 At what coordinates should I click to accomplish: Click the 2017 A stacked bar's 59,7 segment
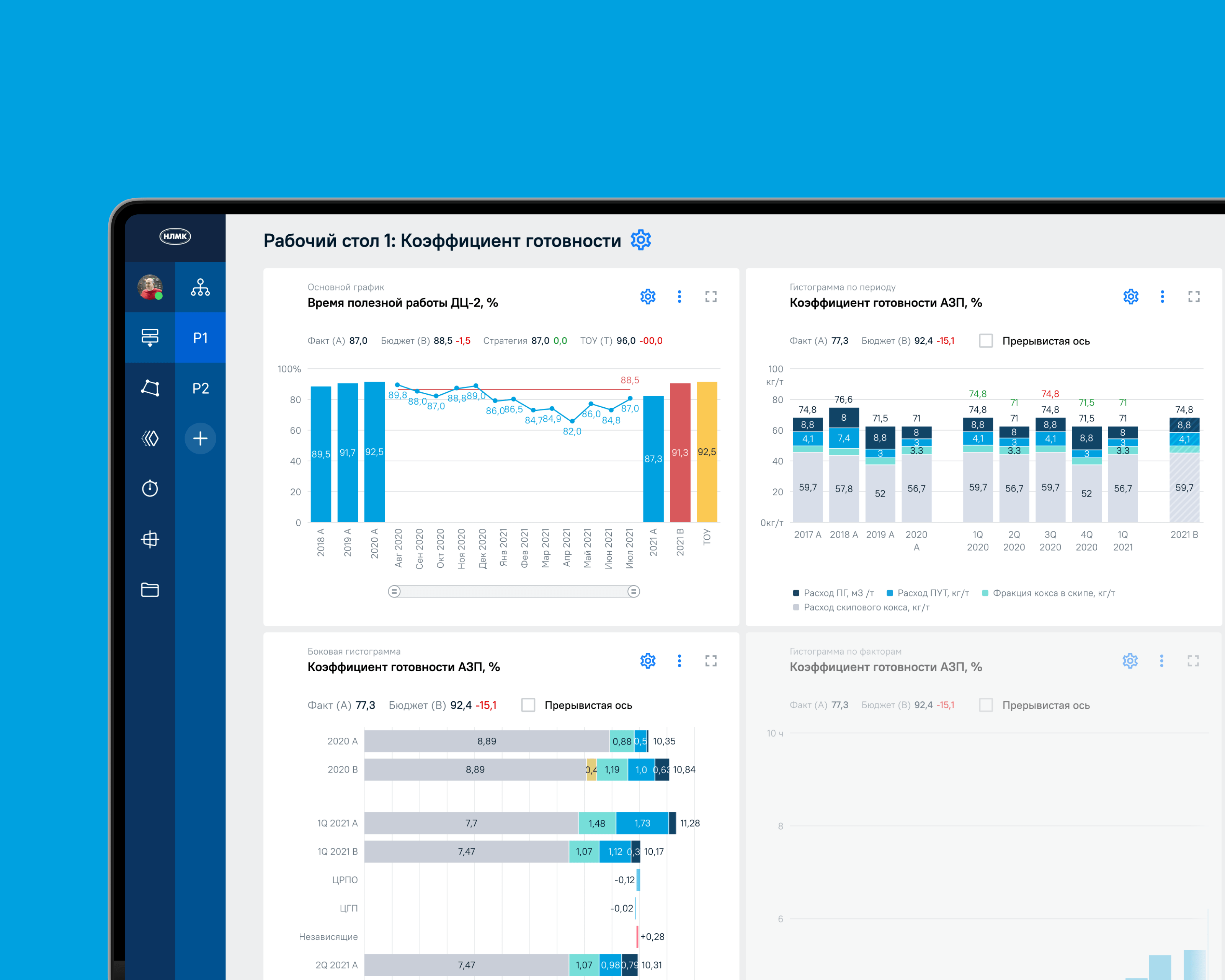[x=807, y=487]
